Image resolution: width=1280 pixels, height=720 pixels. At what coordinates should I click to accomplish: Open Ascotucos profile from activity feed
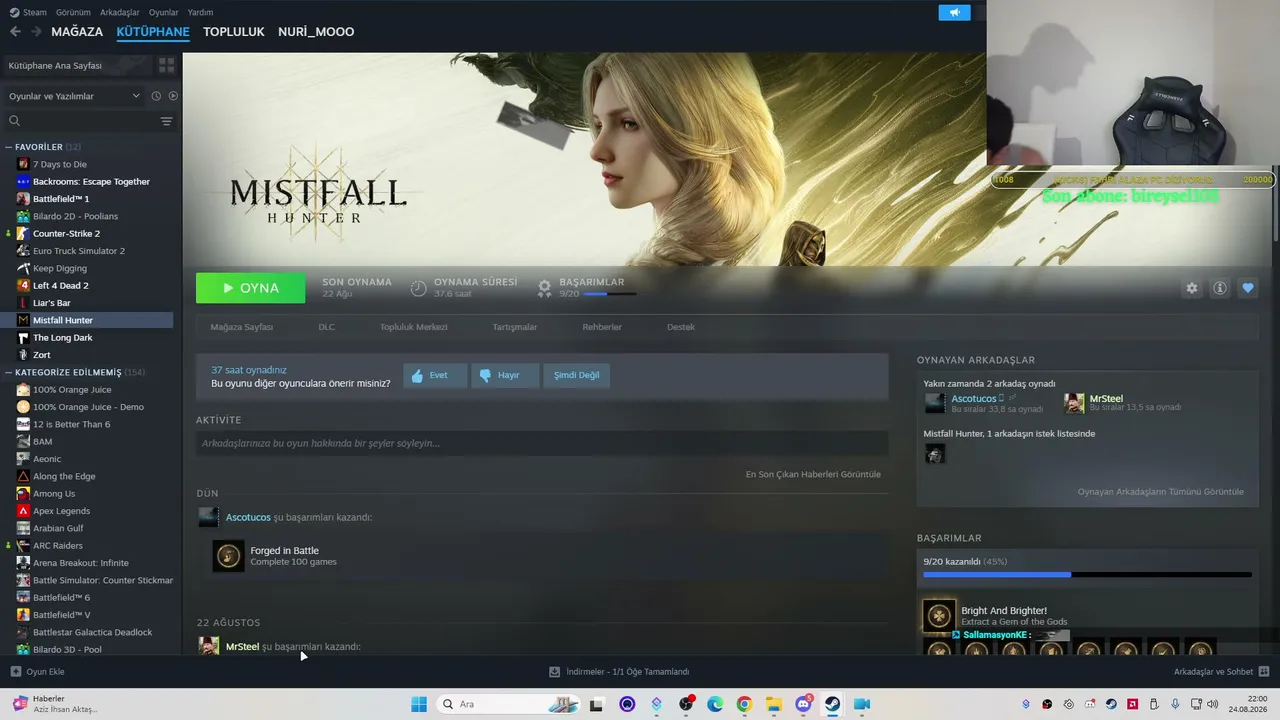pyautogui.click(x=248, y=517)
